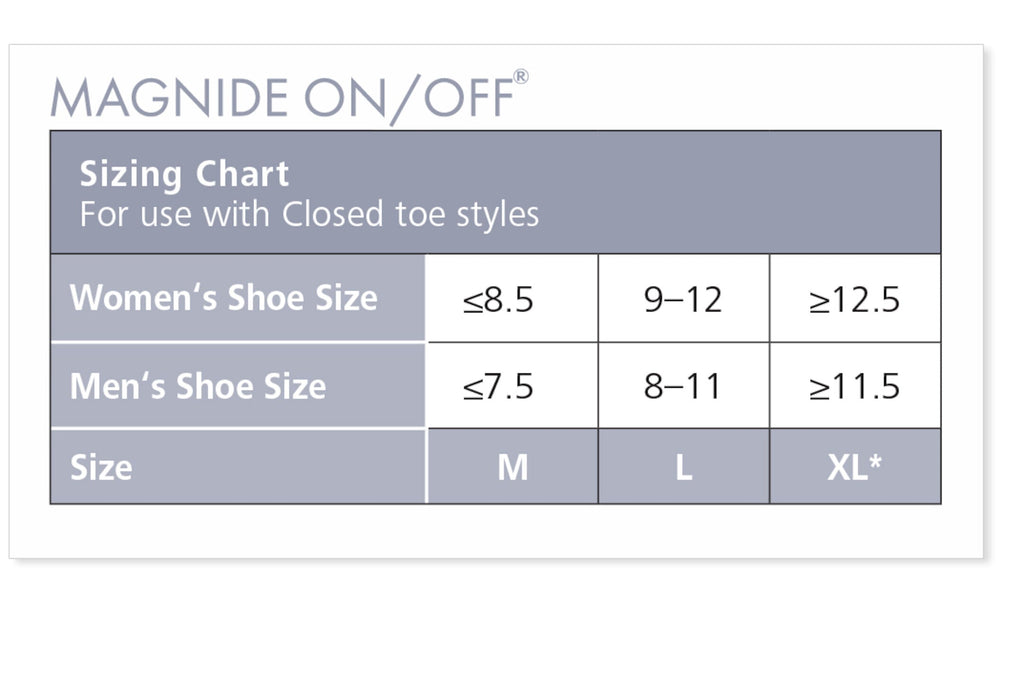Click the 'Closed toe styles' text

(411, 214)
